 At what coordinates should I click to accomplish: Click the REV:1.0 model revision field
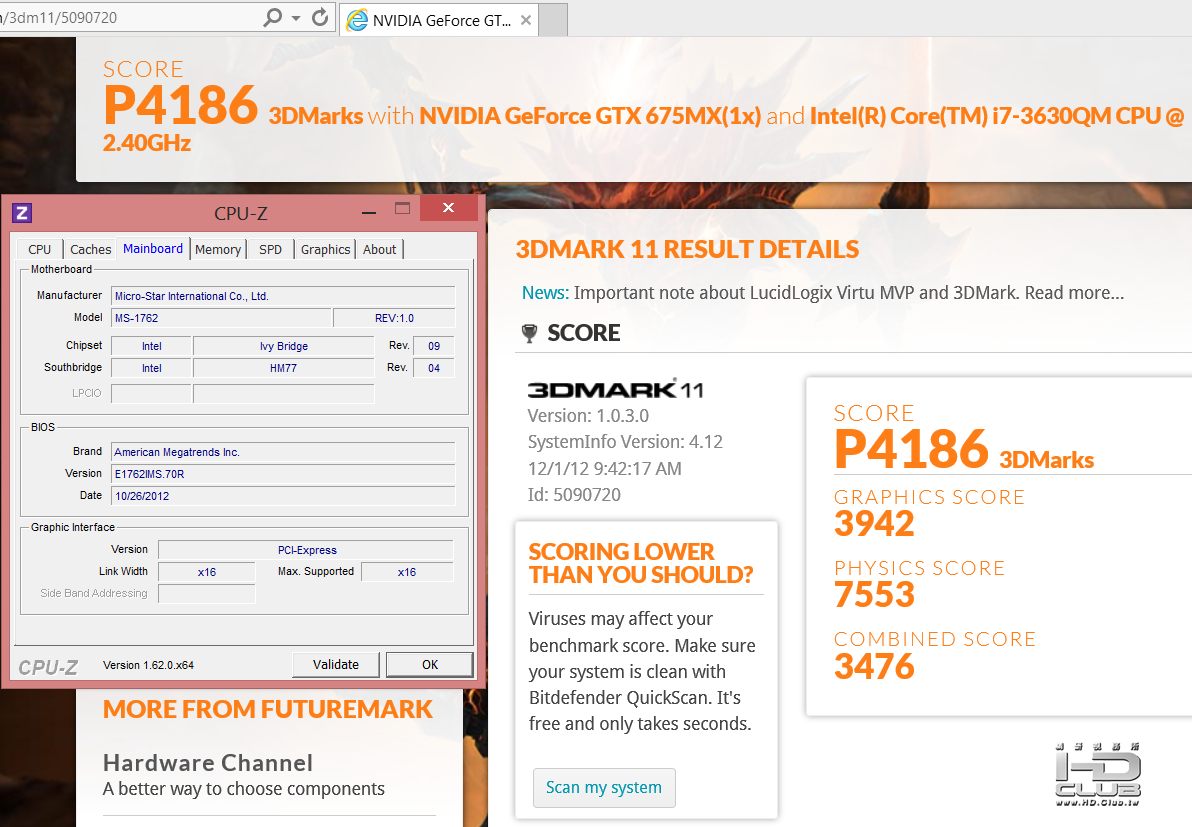(x=394, y=318)
